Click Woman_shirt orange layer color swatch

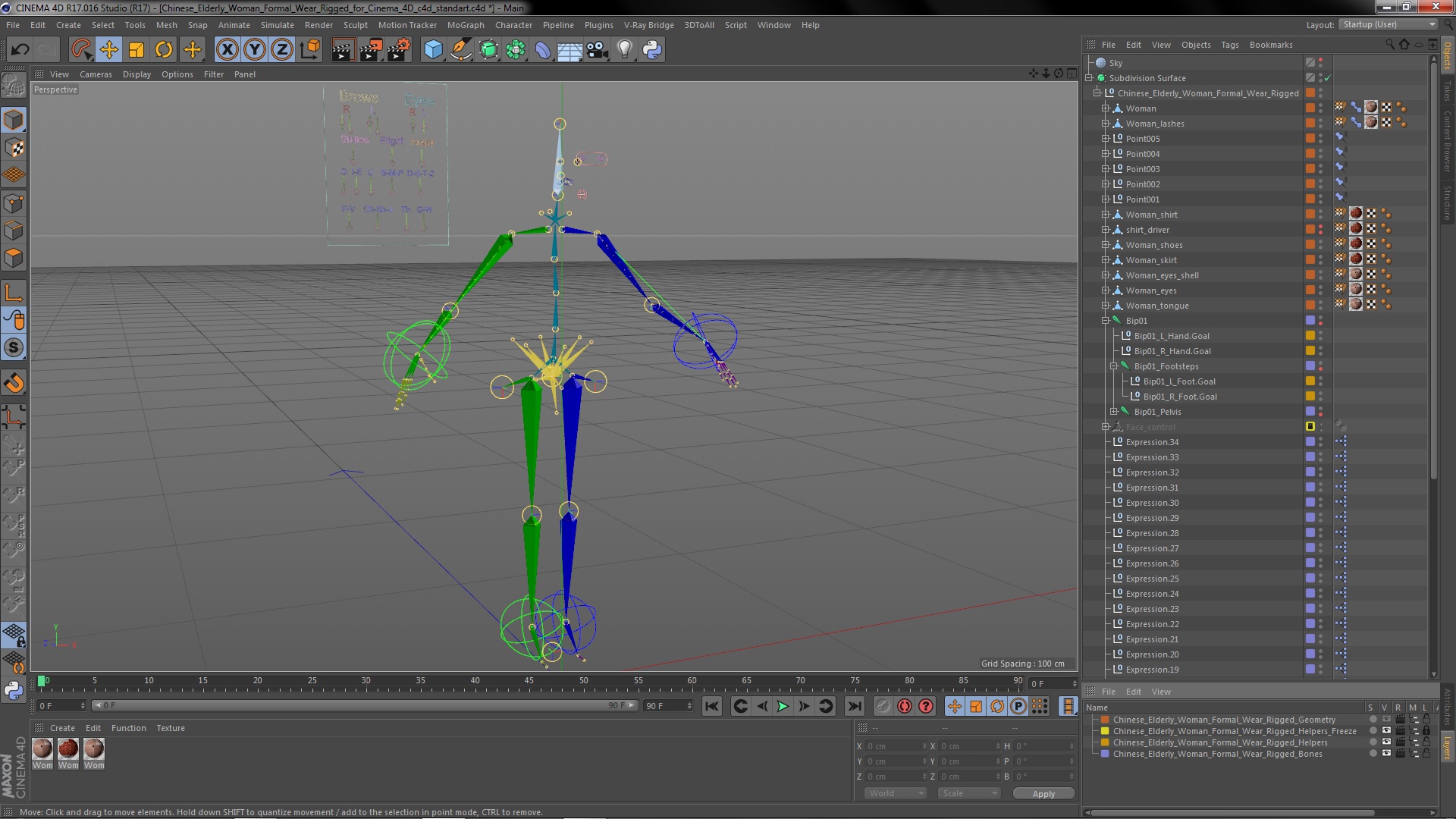point(1310,215)
